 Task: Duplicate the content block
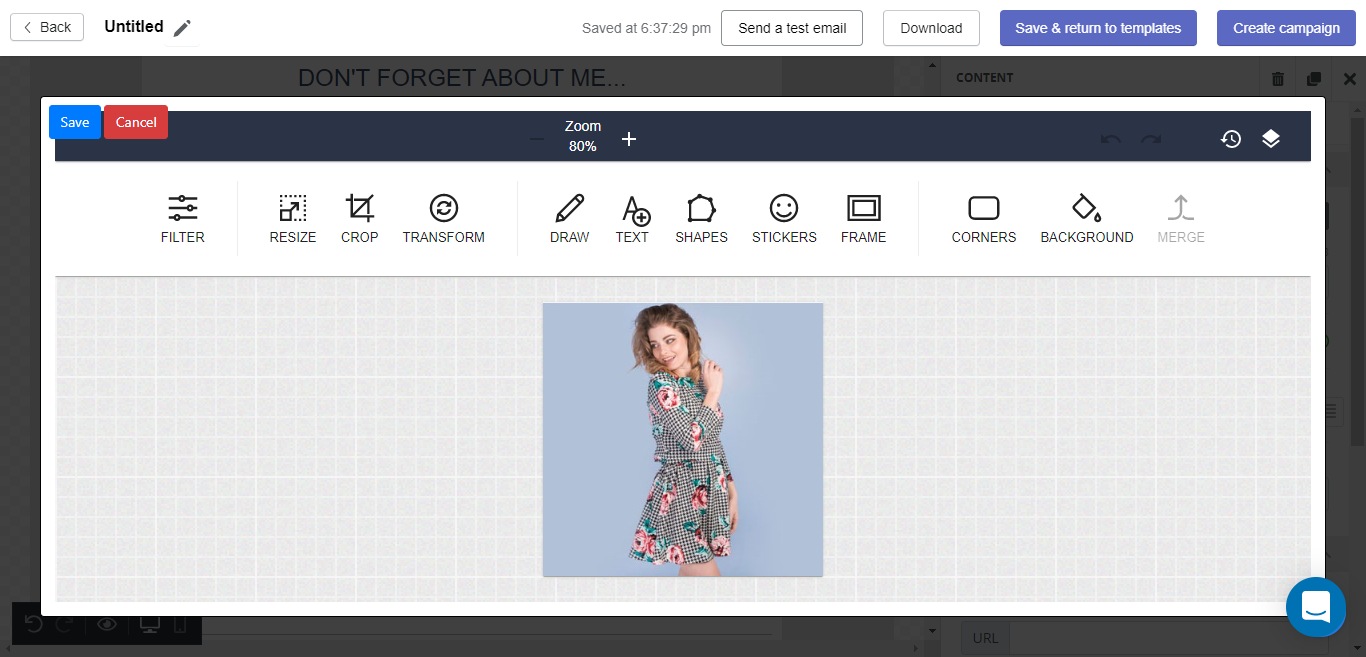(1314, 78)
